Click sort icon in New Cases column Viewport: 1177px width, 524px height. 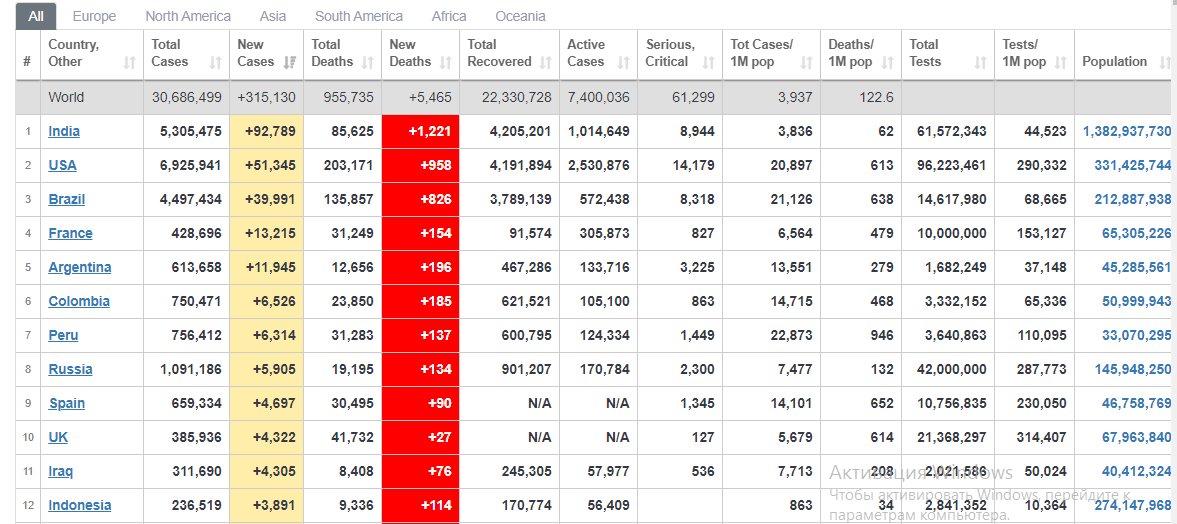click(x=290, y=63)
